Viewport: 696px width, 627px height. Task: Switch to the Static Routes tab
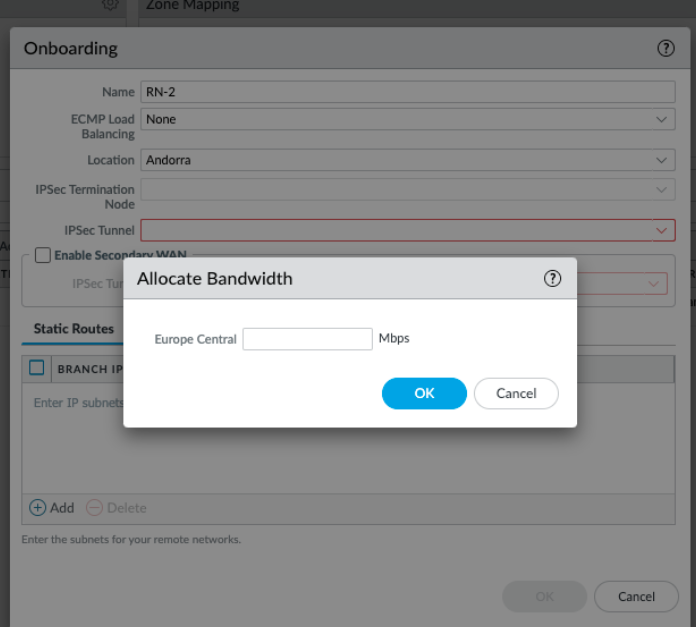(x=74, y=328)
